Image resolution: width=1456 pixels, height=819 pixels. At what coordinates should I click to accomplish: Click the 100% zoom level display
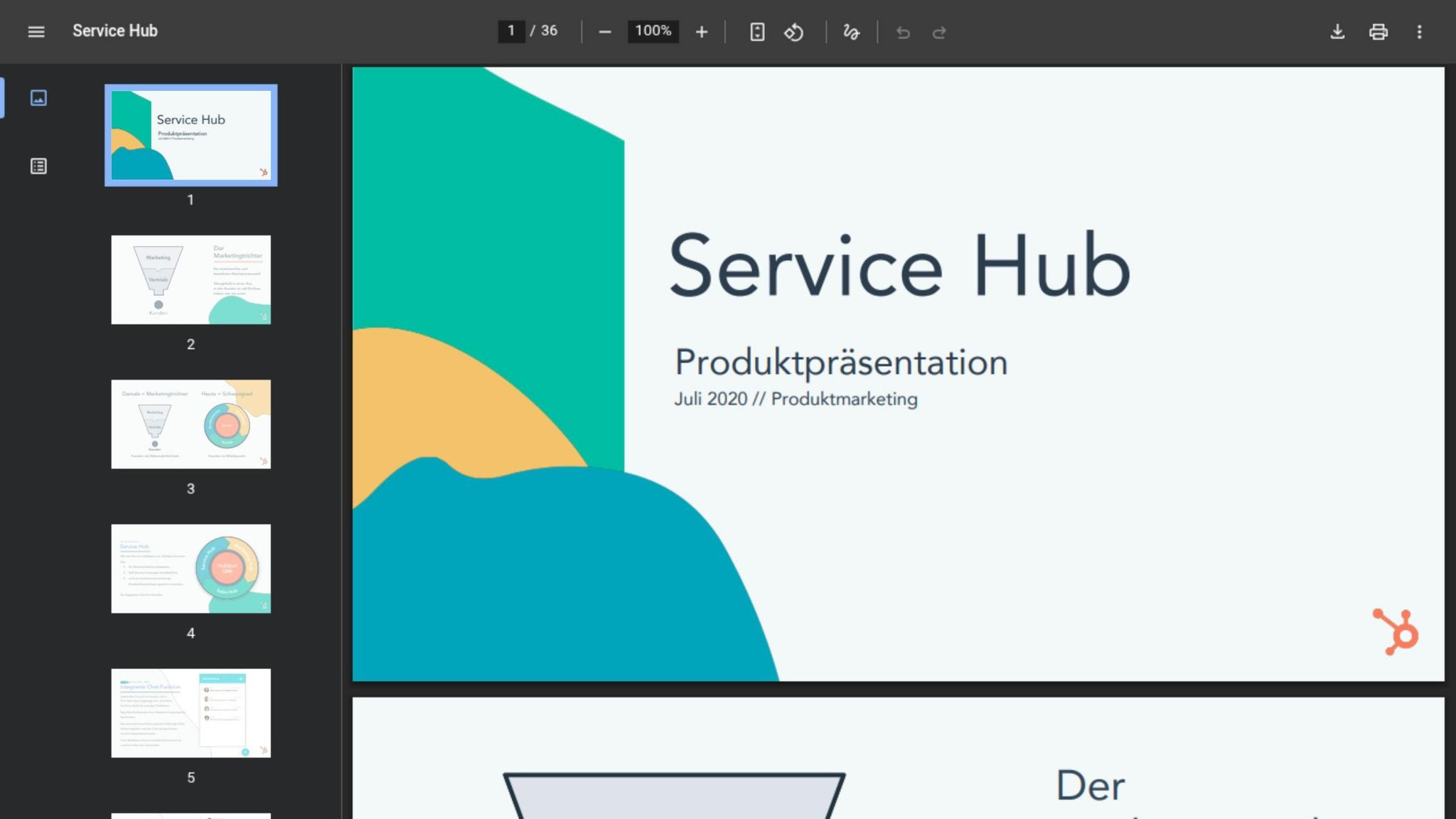pos(652,31)
